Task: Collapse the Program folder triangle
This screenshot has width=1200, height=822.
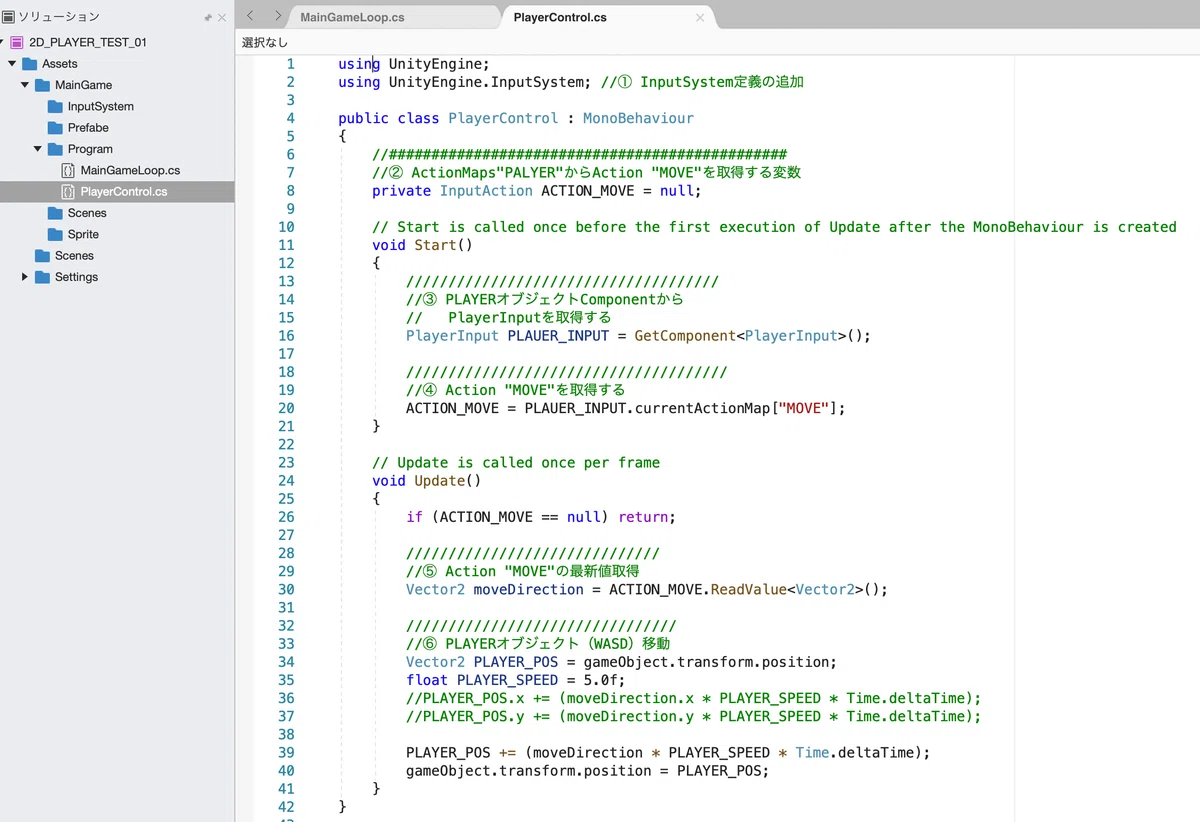Action: click(39, 149)
